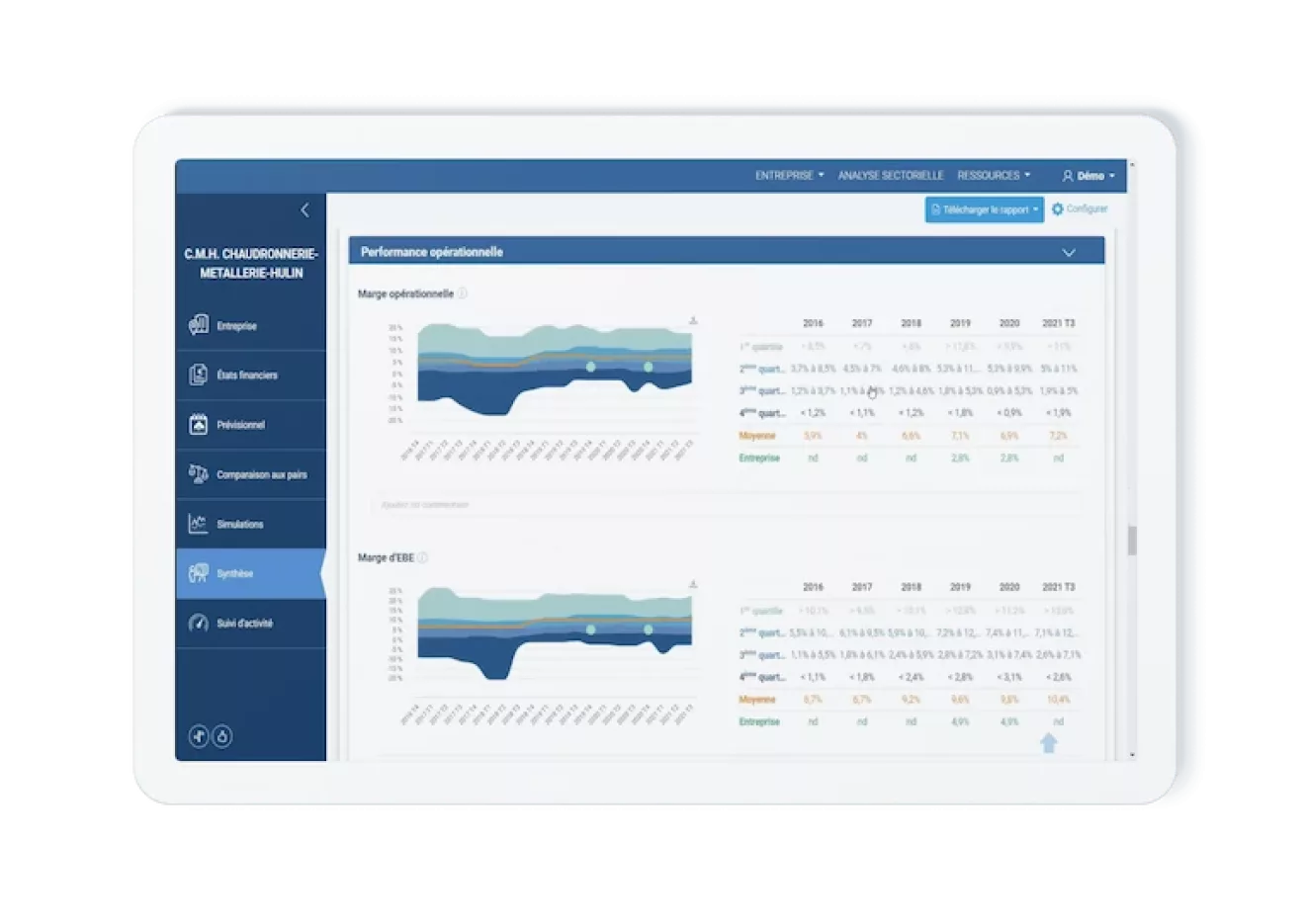Download the Marge opérationnelle chart
1305x924 pixels.
click(x=693, y=320)
